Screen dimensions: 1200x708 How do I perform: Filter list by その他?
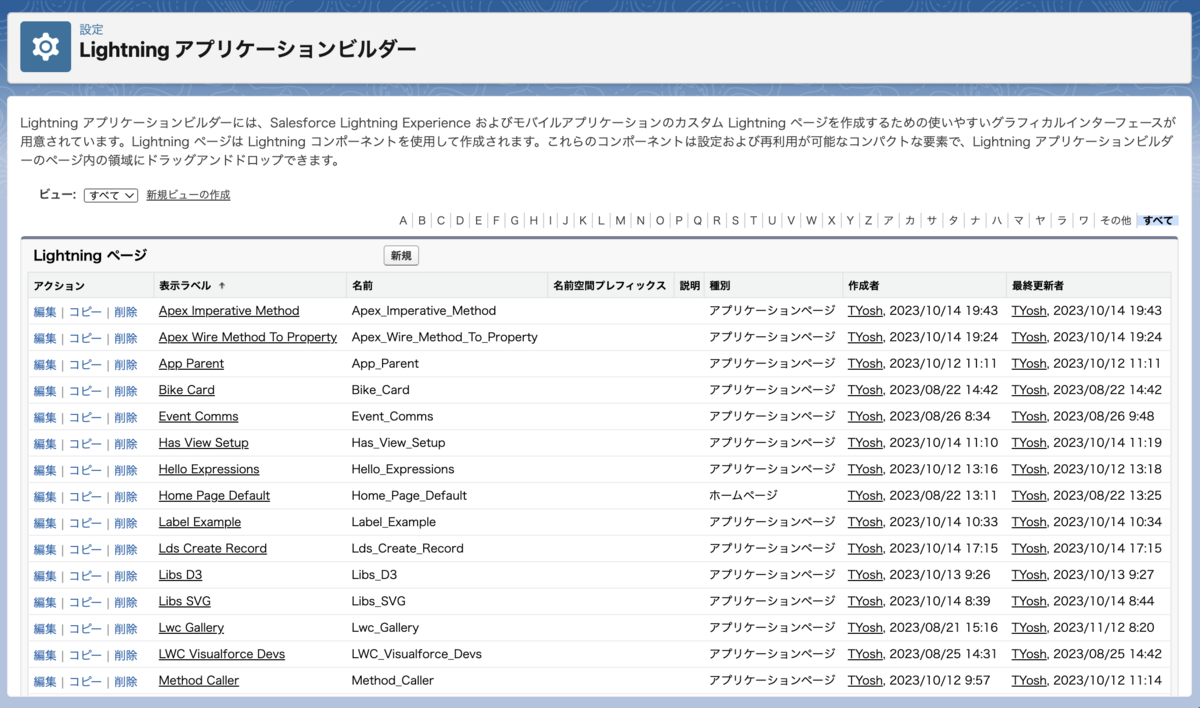coord(1115,220)
